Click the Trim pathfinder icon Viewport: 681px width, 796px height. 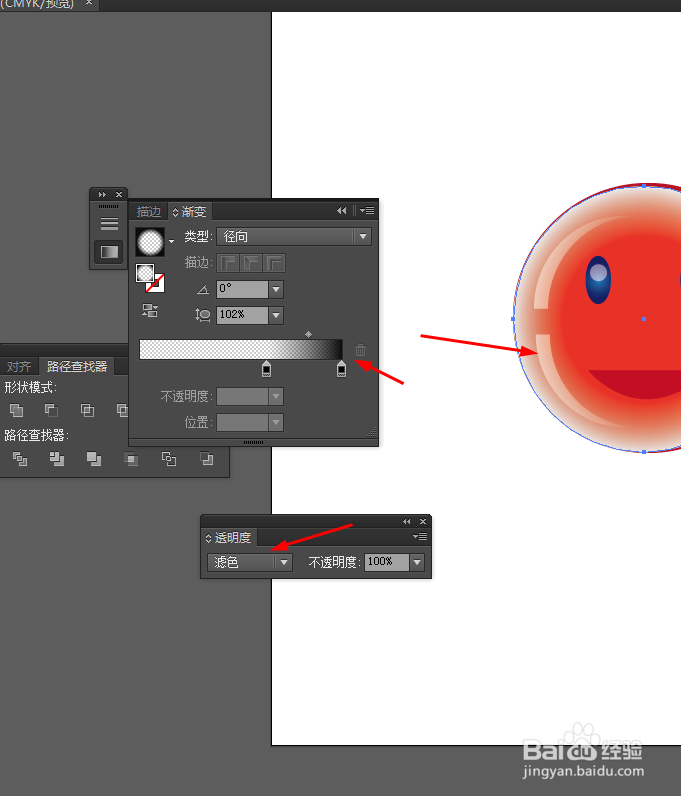pos(57,459)
